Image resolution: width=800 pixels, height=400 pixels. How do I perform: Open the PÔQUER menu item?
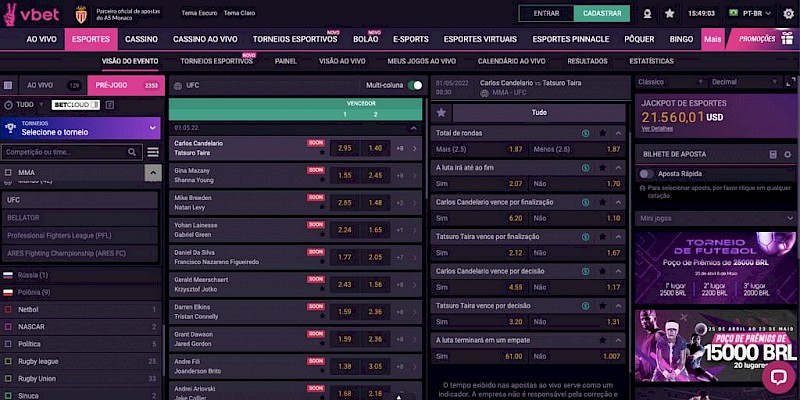click(x=639, y=39)
